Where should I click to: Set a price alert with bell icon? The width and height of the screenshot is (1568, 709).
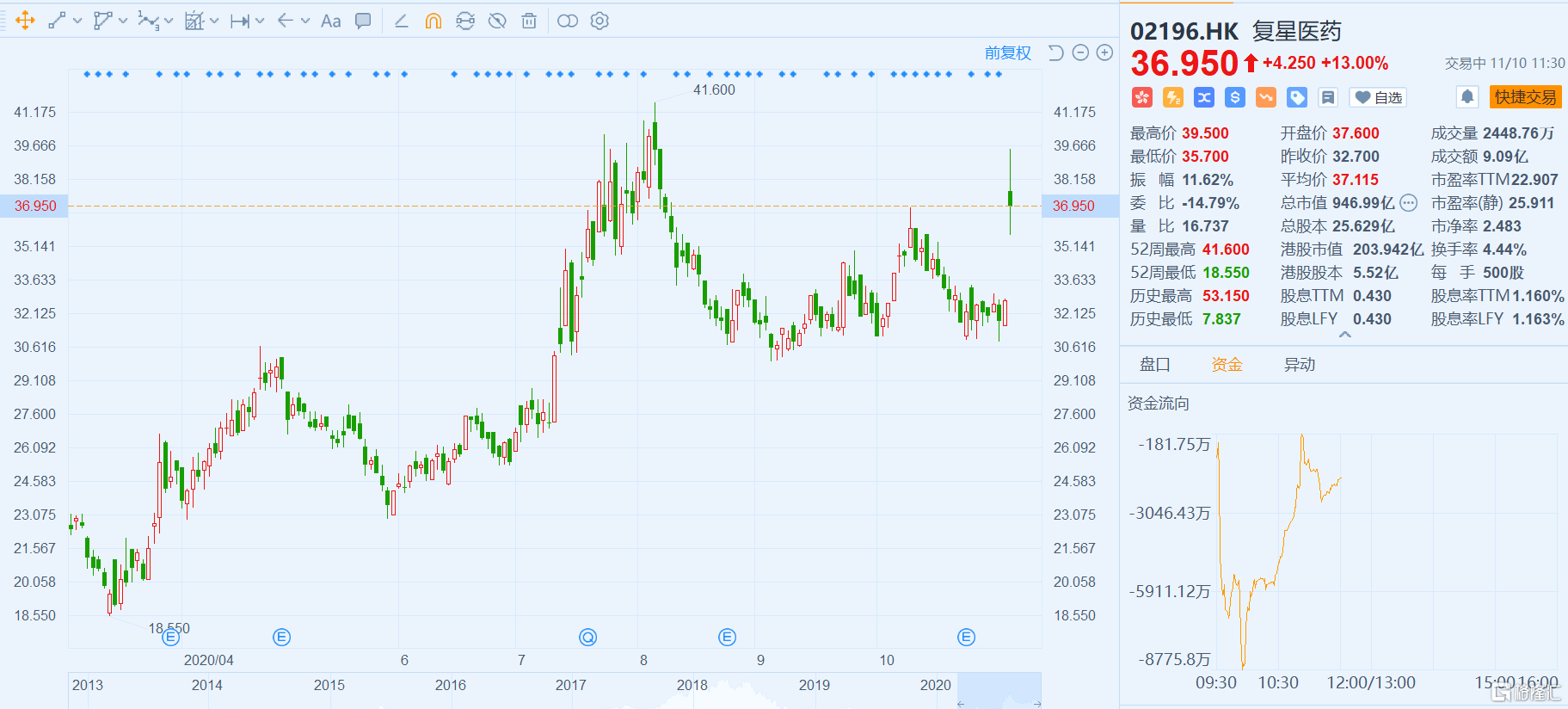coord(1468,97)
